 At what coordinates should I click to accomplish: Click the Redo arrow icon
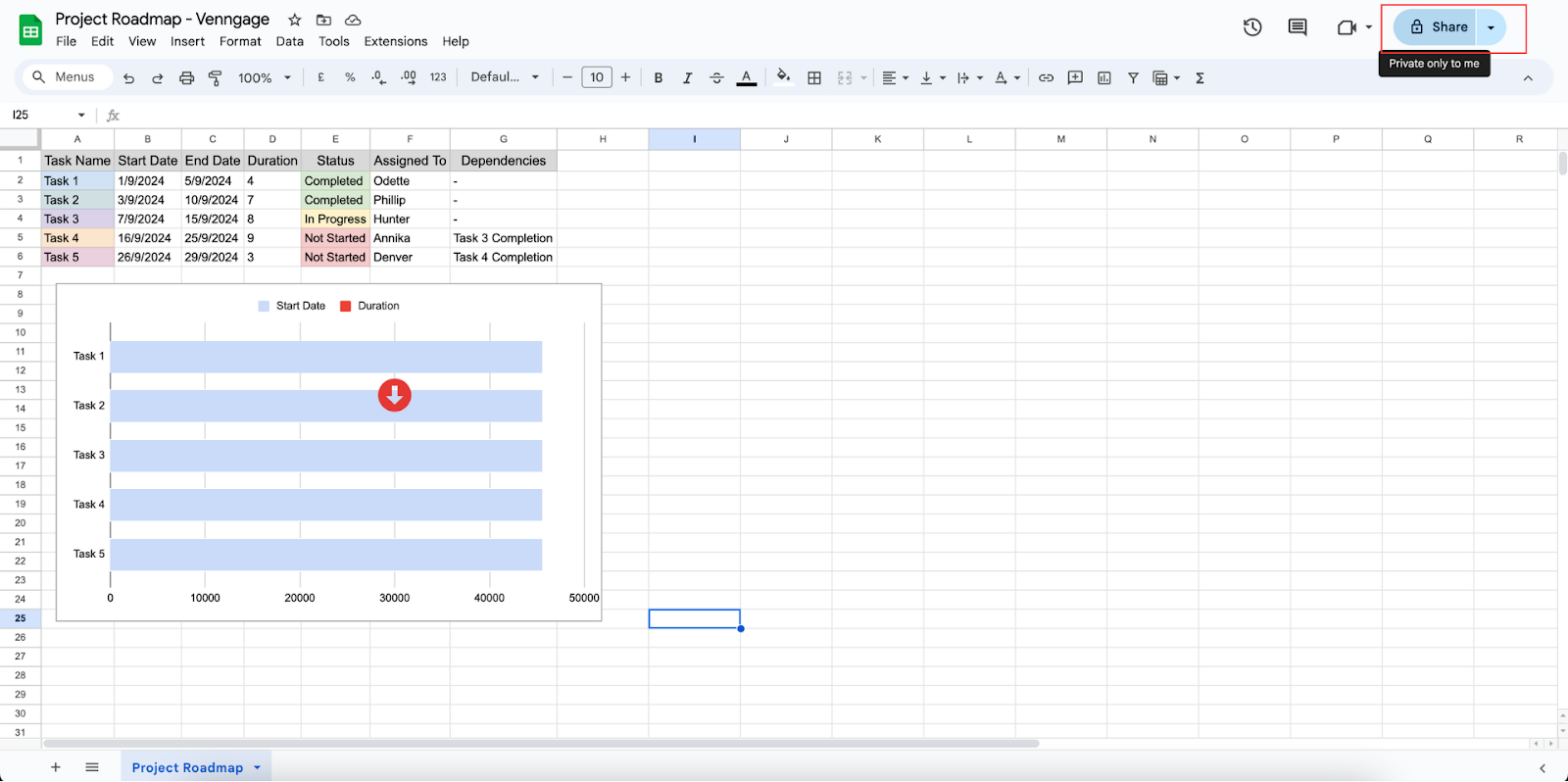(x=157, y=78)
